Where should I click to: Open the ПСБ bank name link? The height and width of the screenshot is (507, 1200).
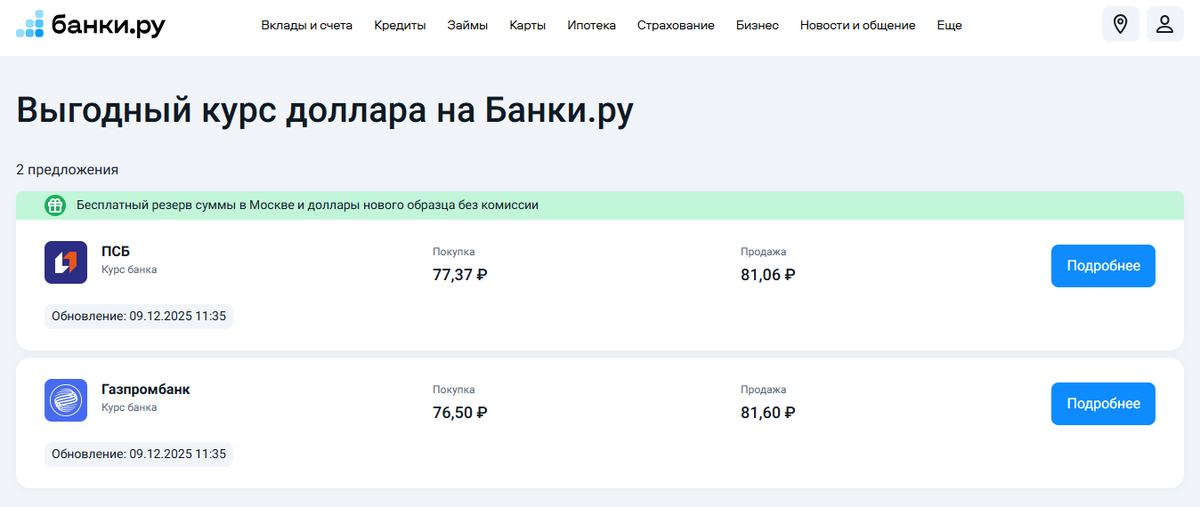pos(116,251)
